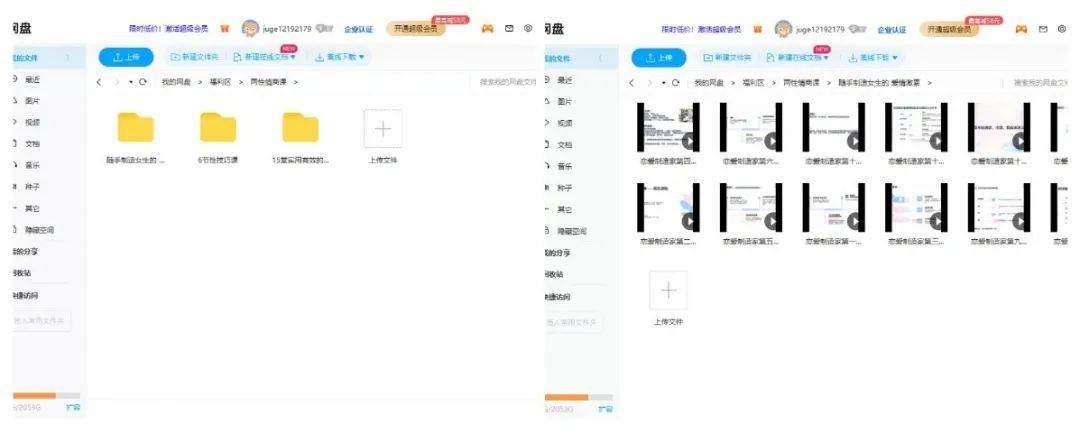The image size is (1080, 433).
Task: Open the mail icon in folder window header
Action: pyautogui.click(x=509, y=28)
